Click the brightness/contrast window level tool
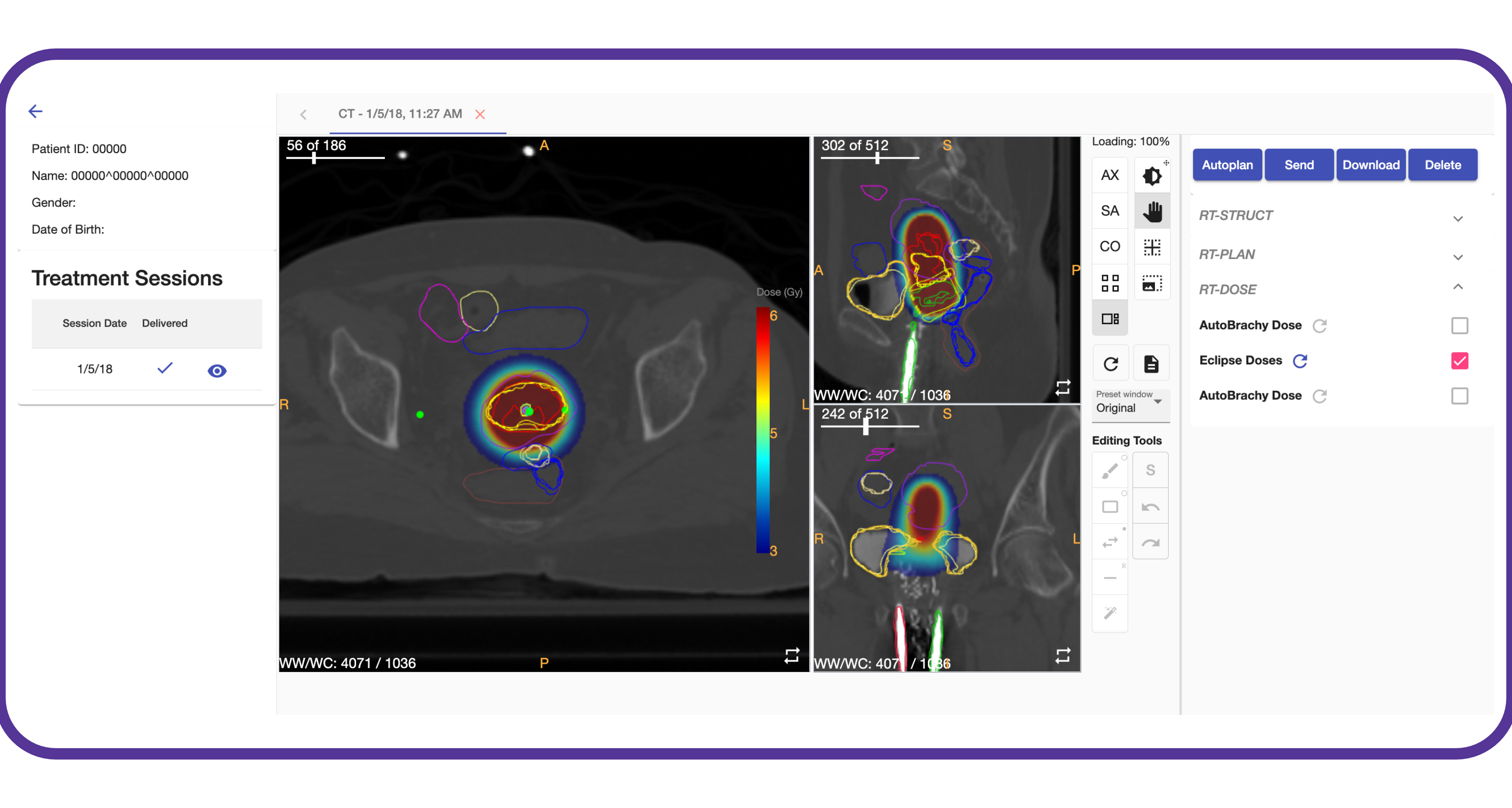 tap(1152, 176)
